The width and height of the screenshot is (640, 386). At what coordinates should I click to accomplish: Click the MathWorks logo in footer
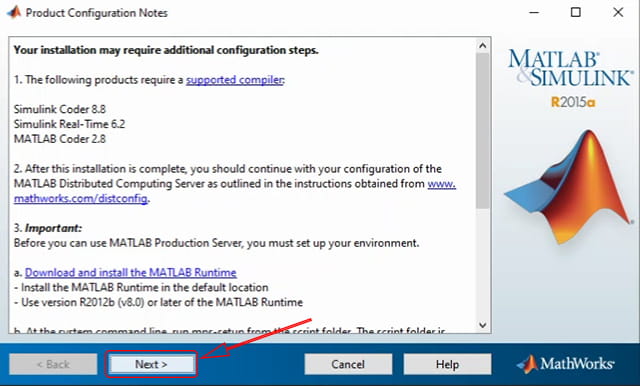point(565,364)
